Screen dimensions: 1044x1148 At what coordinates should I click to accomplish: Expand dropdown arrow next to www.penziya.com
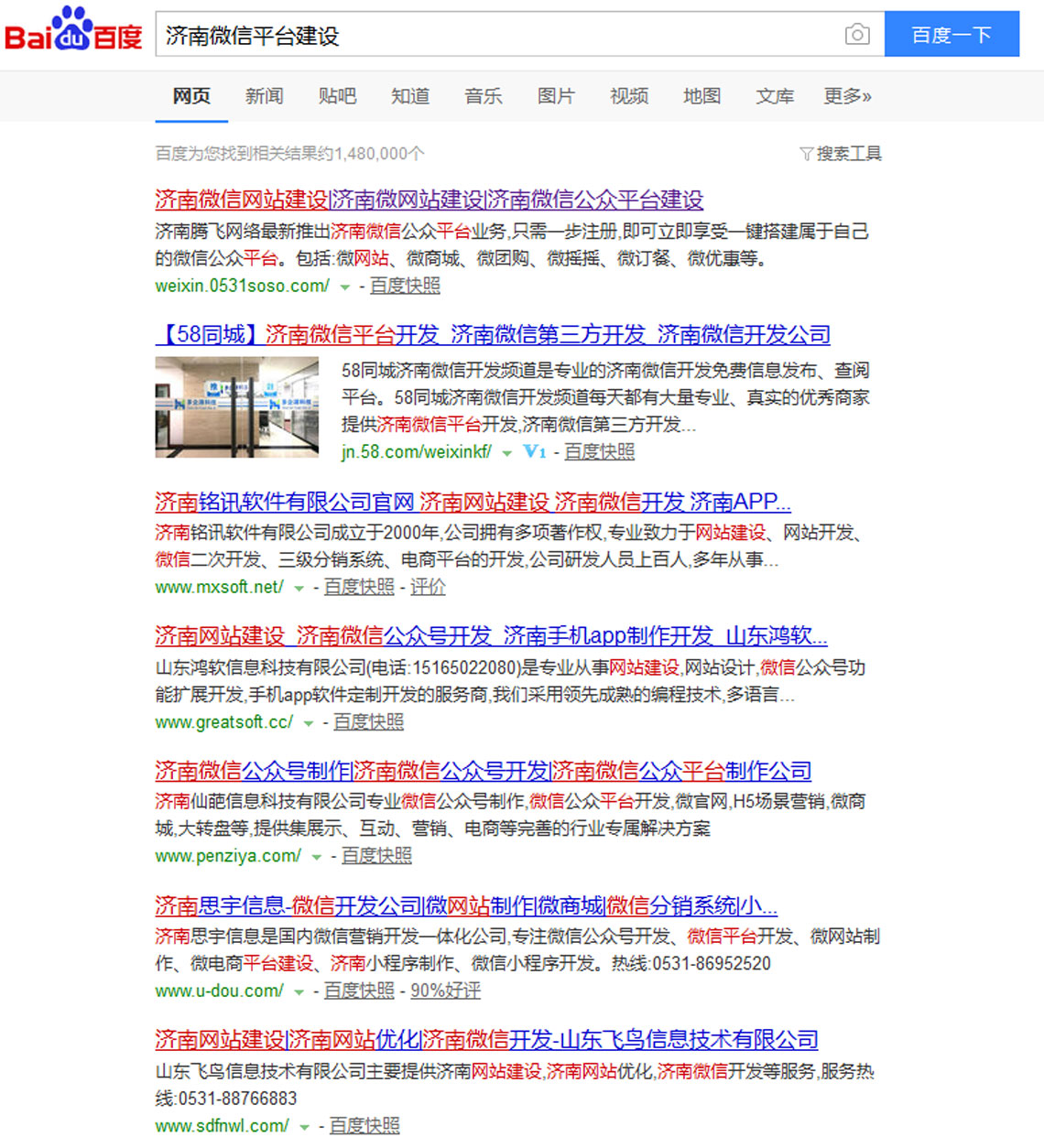(x=316, y=857)
